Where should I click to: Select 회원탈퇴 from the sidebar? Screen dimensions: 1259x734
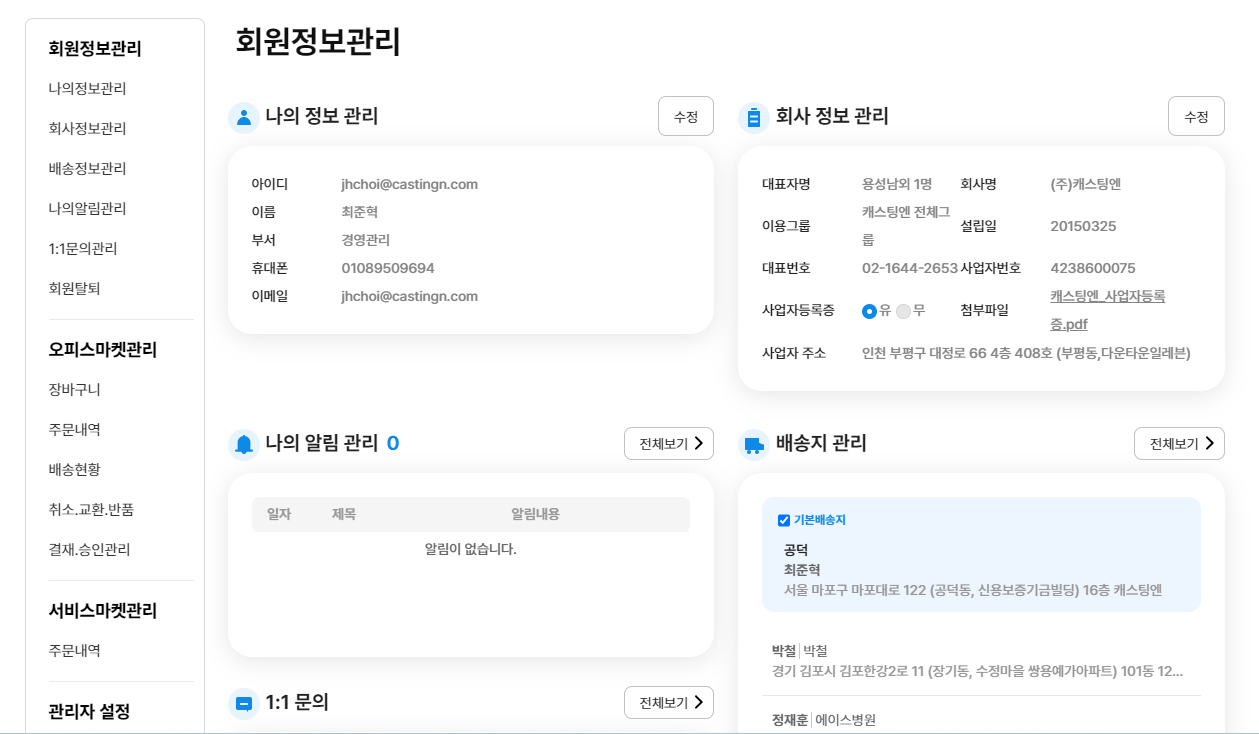(x=75, y=288)
